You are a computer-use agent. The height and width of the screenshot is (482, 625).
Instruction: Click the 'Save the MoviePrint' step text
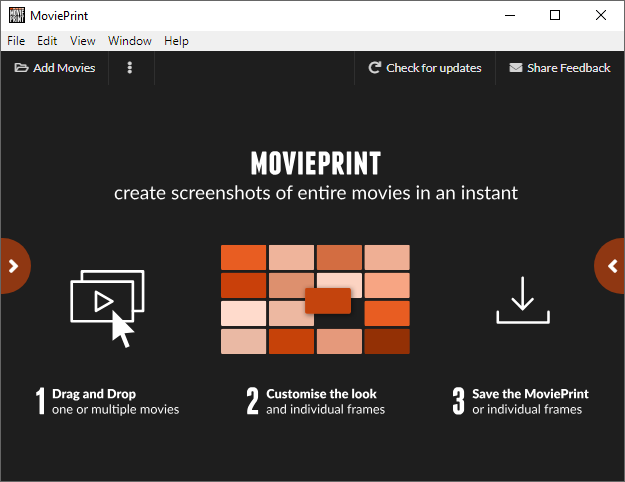[530, 393]
